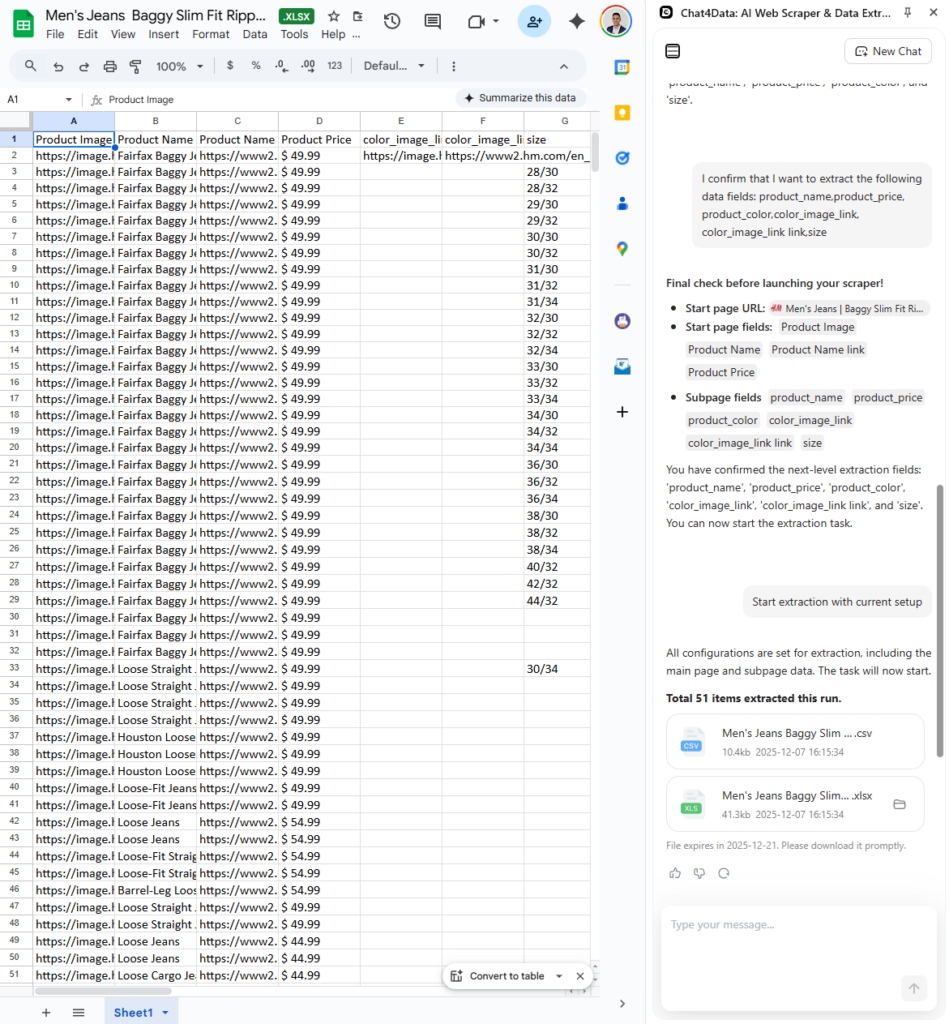Apply currency format to cells

(x=228, y=67)
